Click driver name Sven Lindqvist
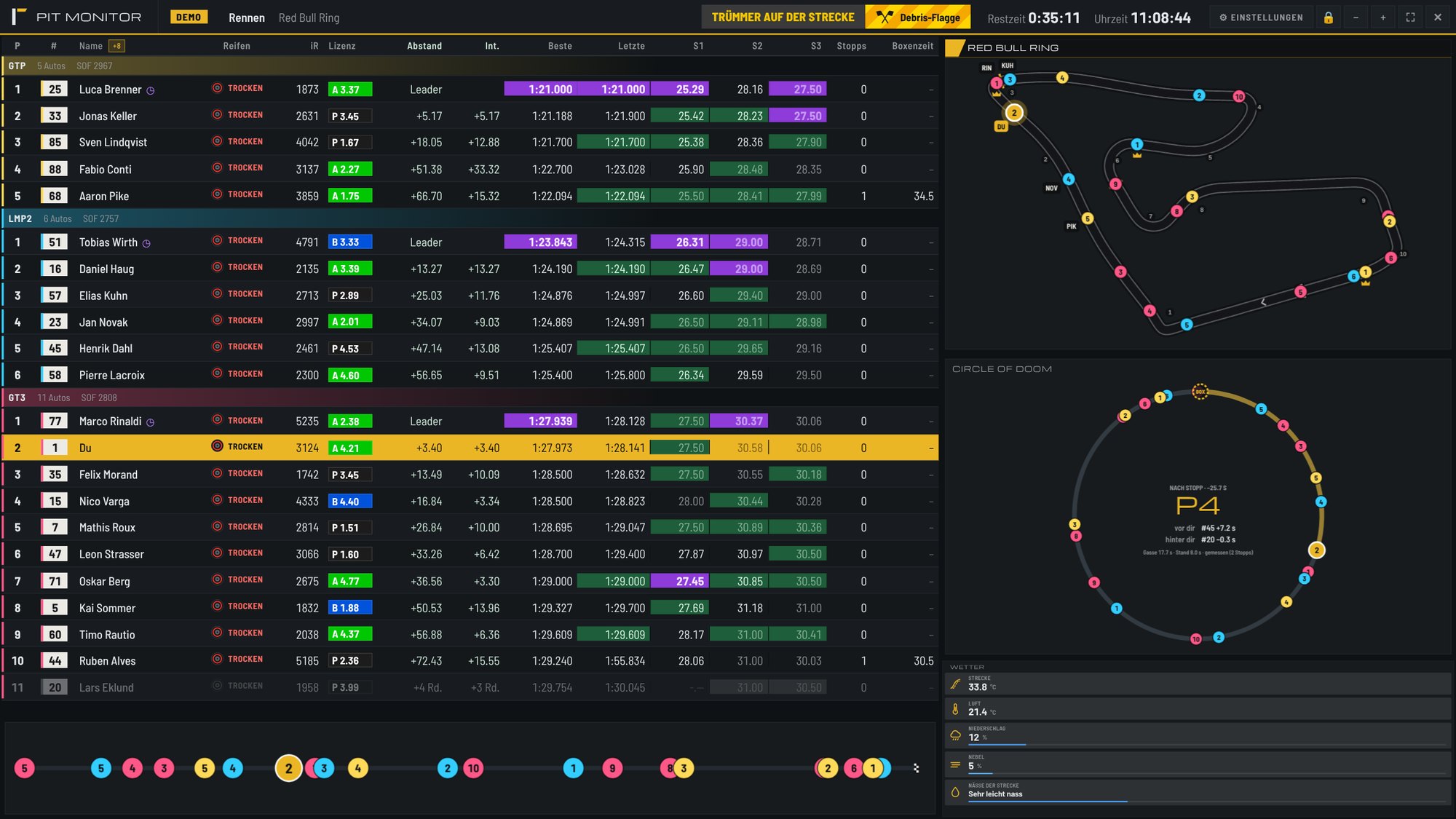 [113, 142]
